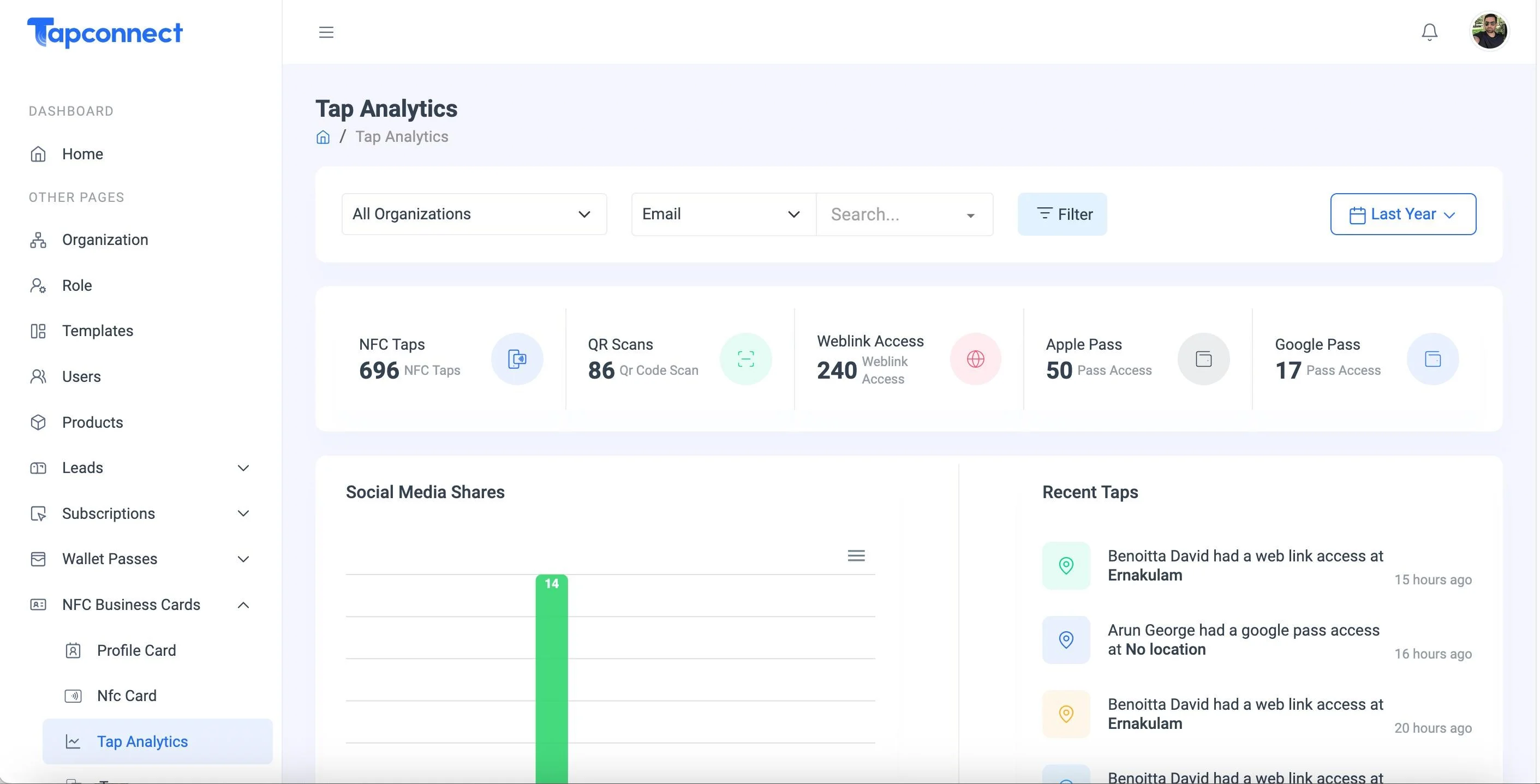Click the Users sidebar icon
The width and height of the screenshot is (1540, 784).
tap(38, 377)
